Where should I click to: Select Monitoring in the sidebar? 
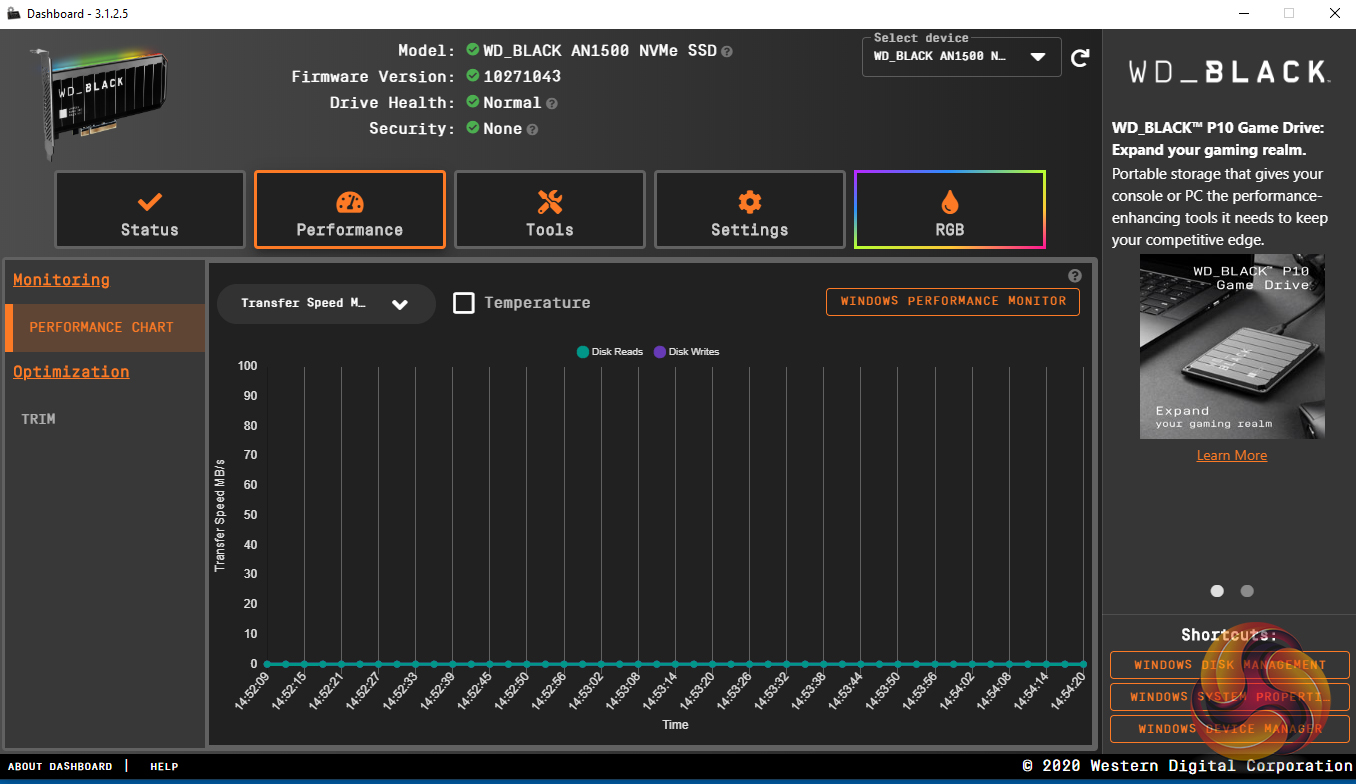click(61, 280)
